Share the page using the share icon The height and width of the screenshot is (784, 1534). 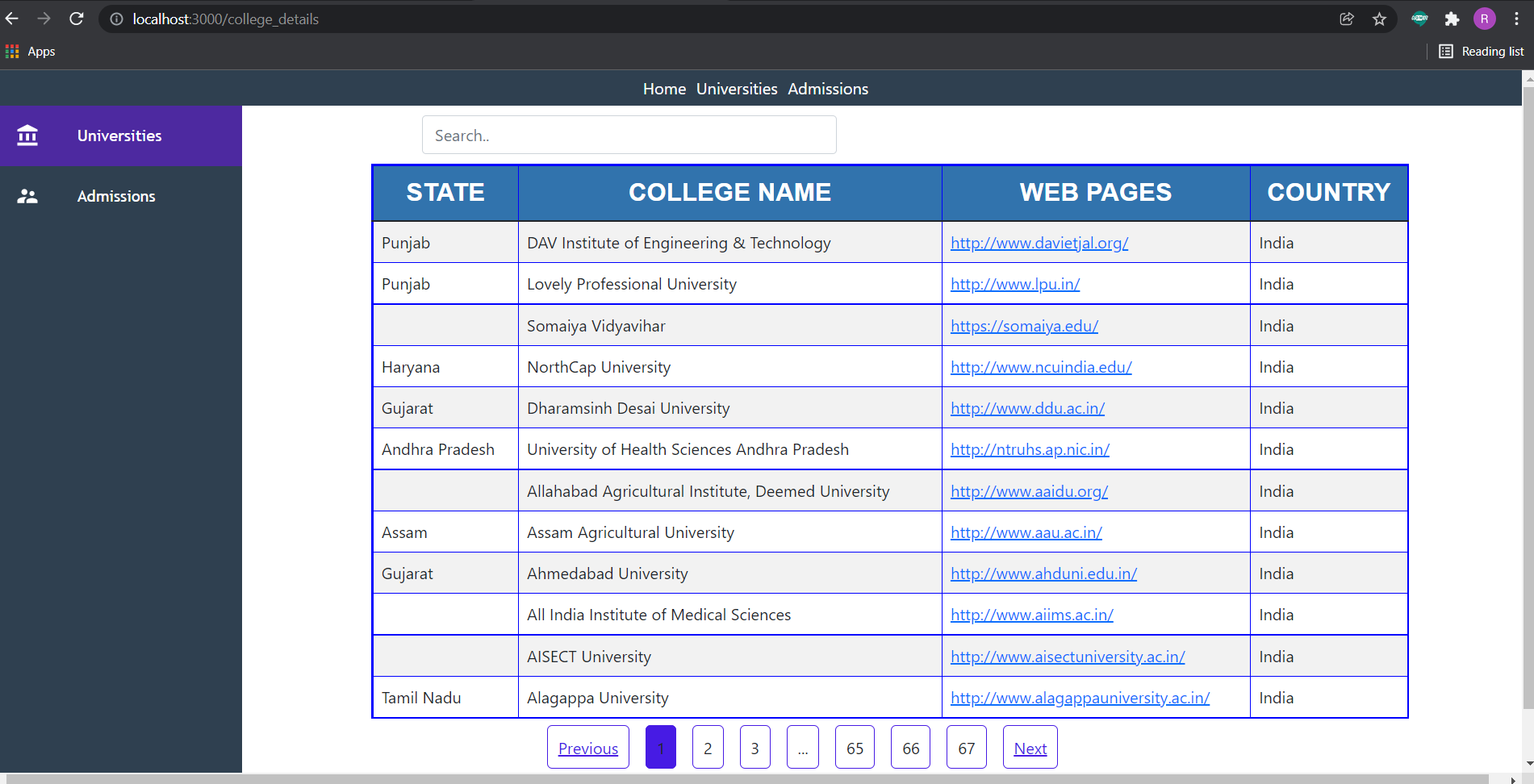[x=1346, y=19]
